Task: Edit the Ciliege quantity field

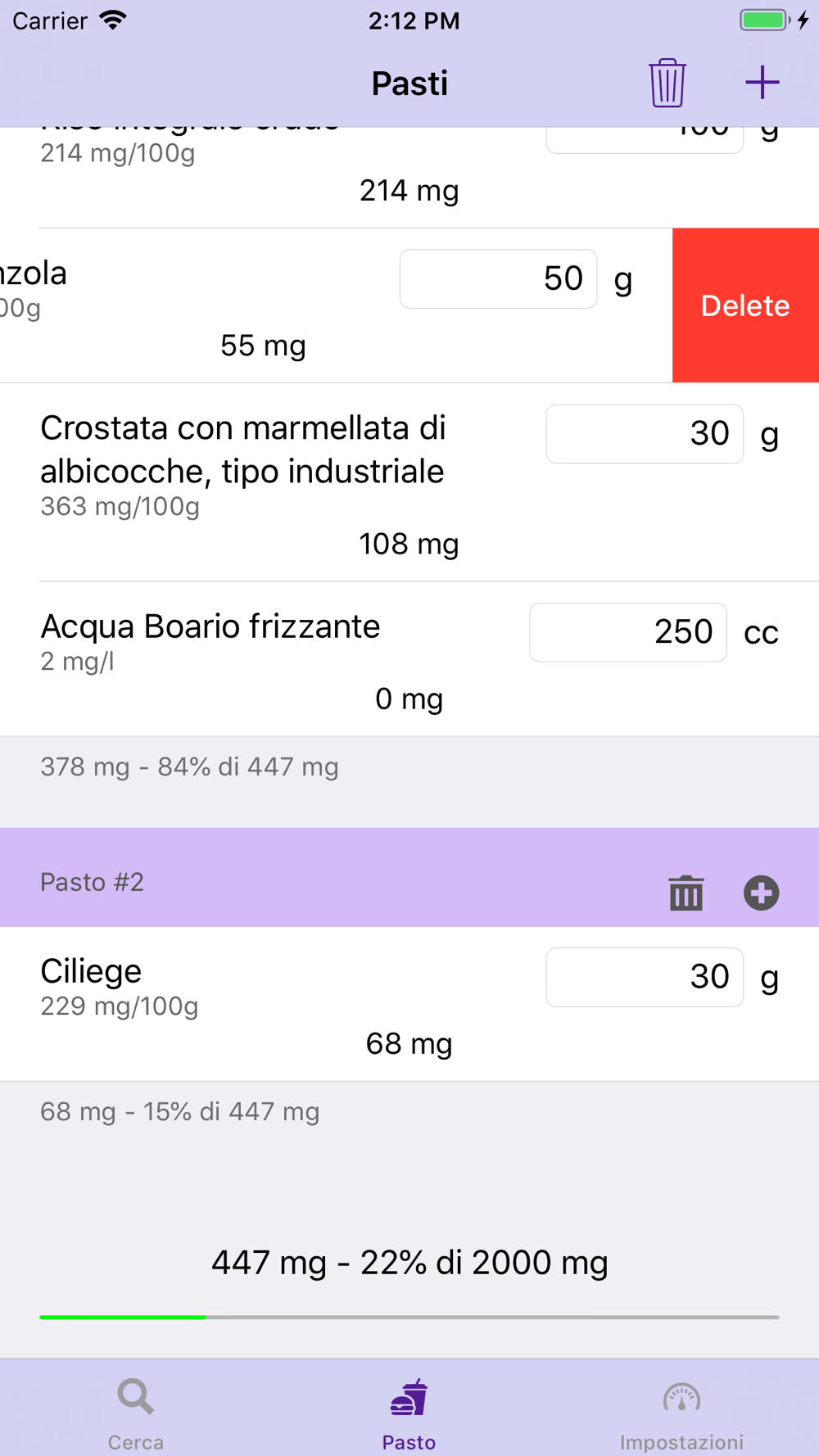Action: tap(645, 977)
